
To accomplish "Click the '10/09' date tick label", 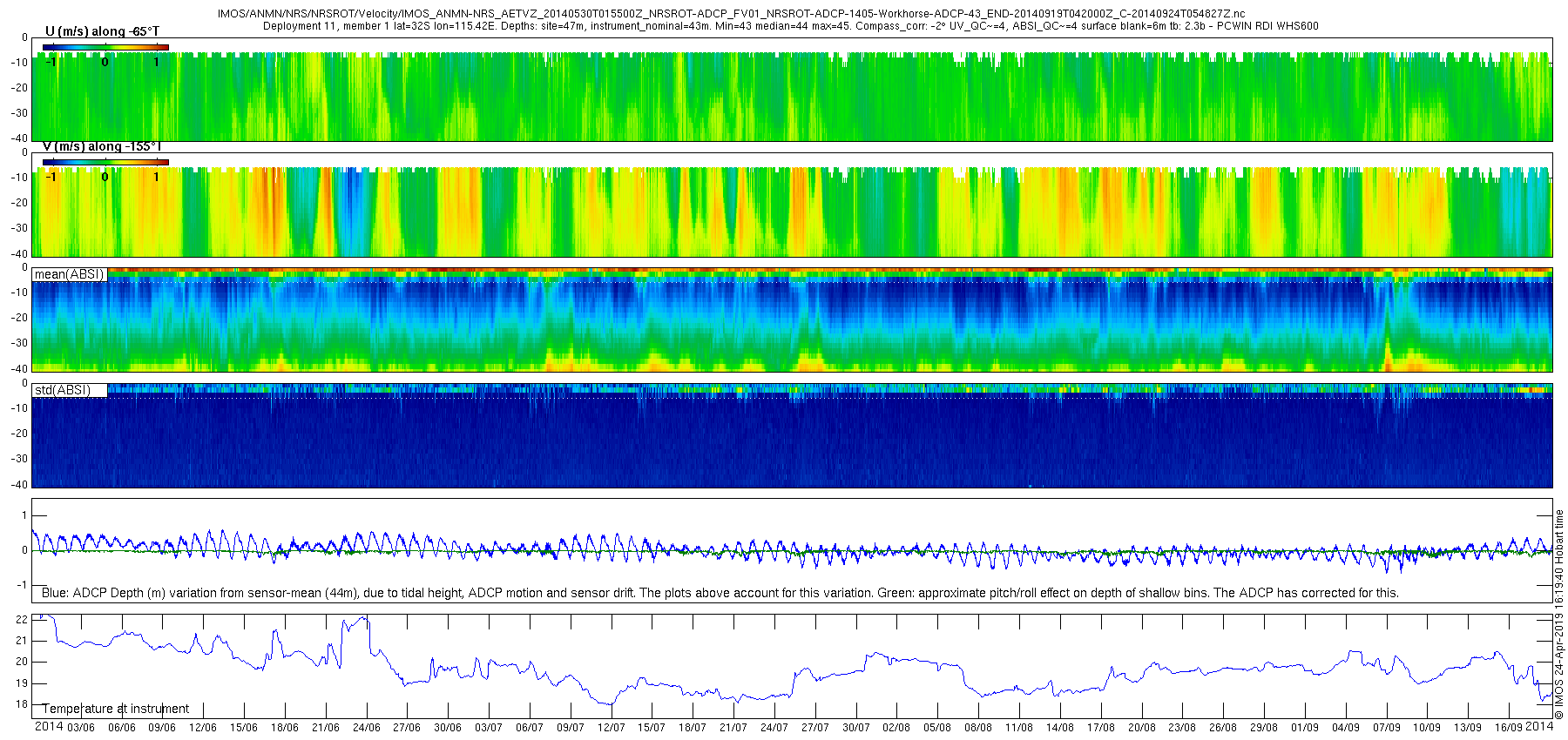I will (x=1427, y=728).
